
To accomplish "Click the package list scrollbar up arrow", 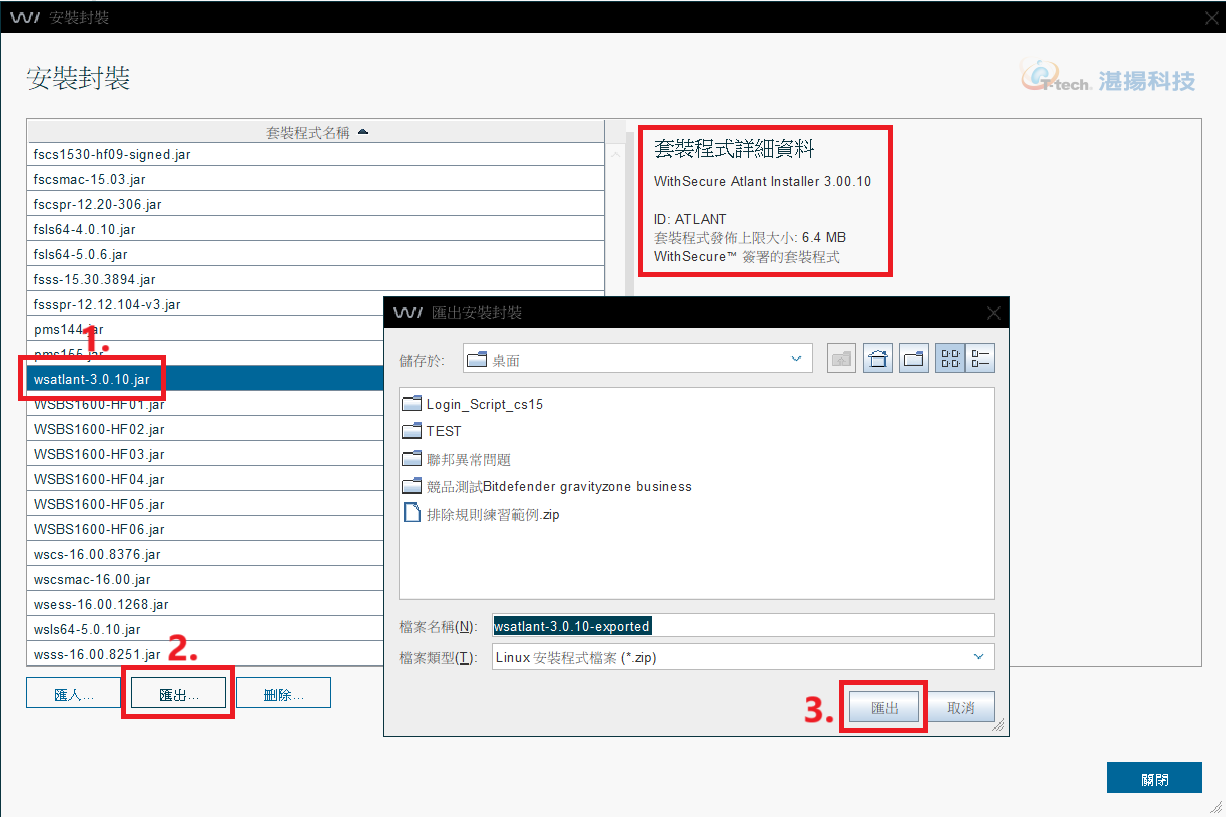I will [x=615, y=154].
